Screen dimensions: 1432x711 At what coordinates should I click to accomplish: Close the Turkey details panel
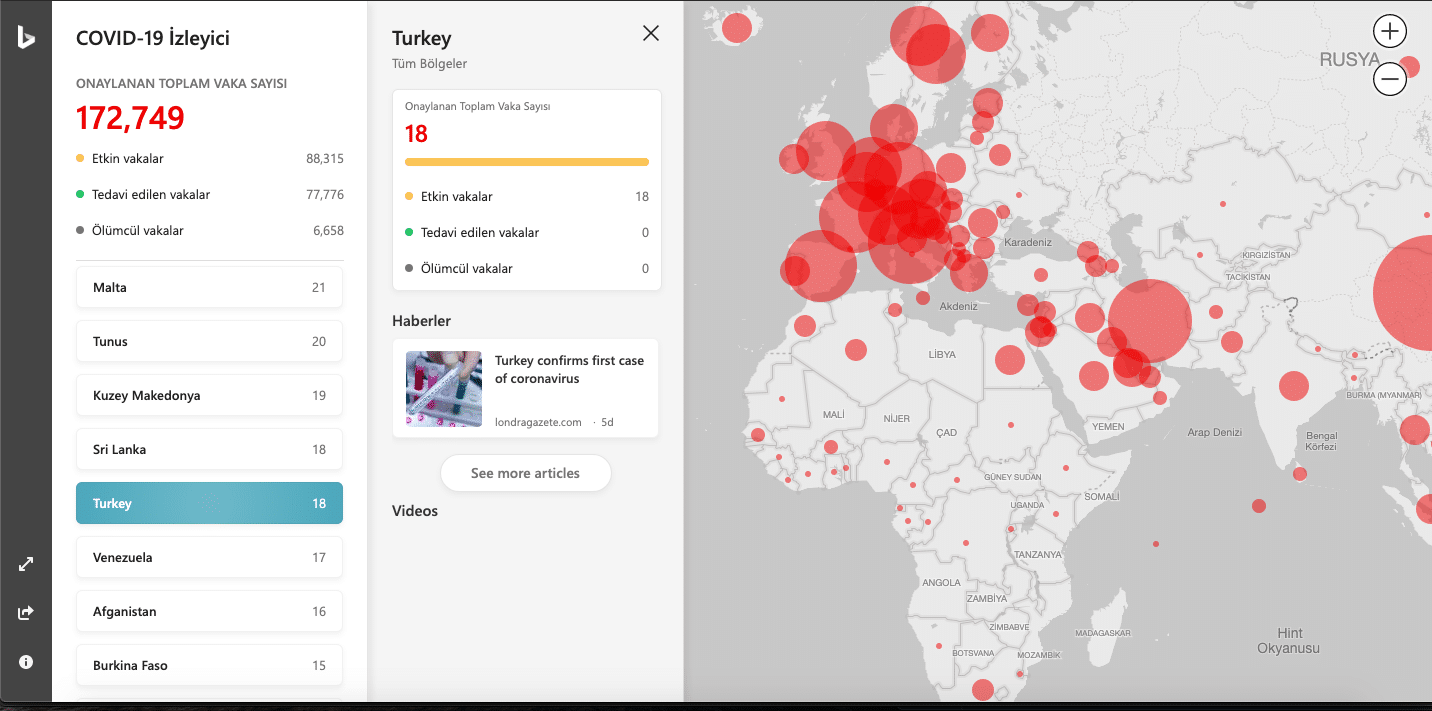[x=651, y=33]
